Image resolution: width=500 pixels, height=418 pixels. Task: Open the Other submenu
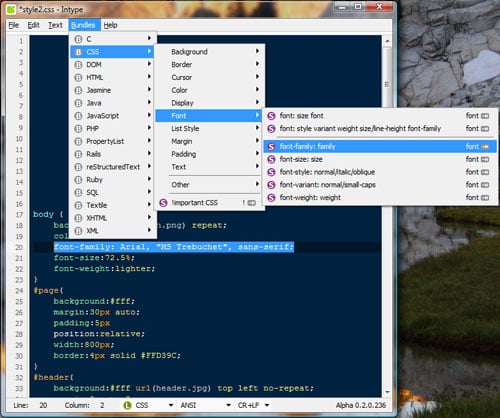(209, 185)
